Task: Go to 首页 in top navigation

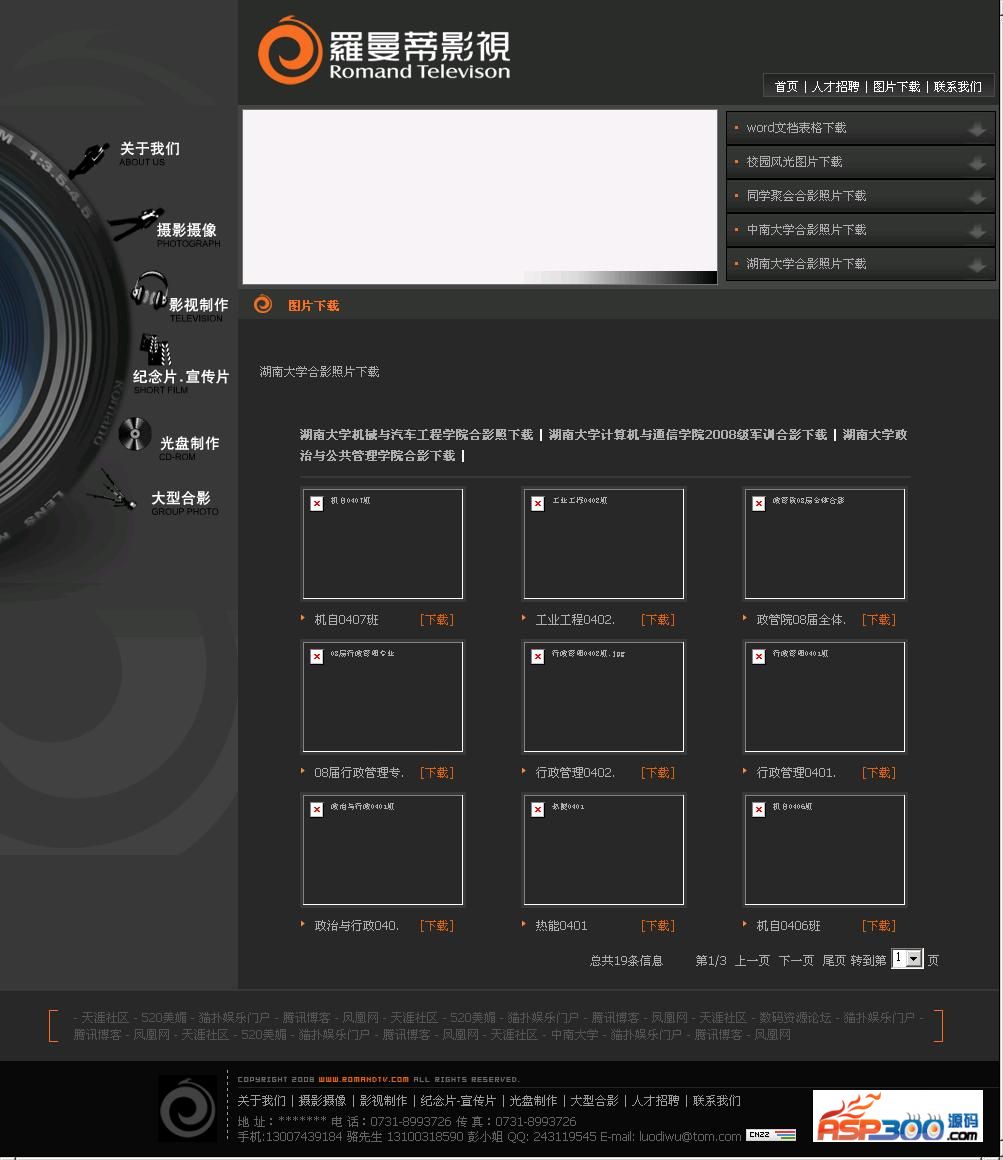Action: coord(786,87)
